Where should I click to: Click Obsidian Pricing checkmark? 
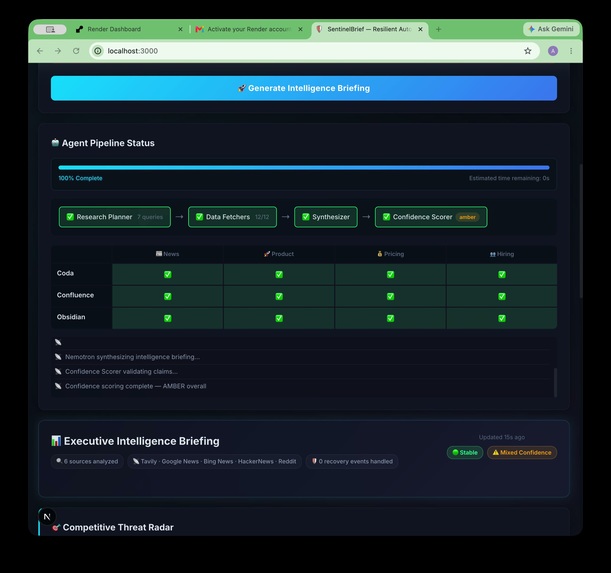pos(390,318)
